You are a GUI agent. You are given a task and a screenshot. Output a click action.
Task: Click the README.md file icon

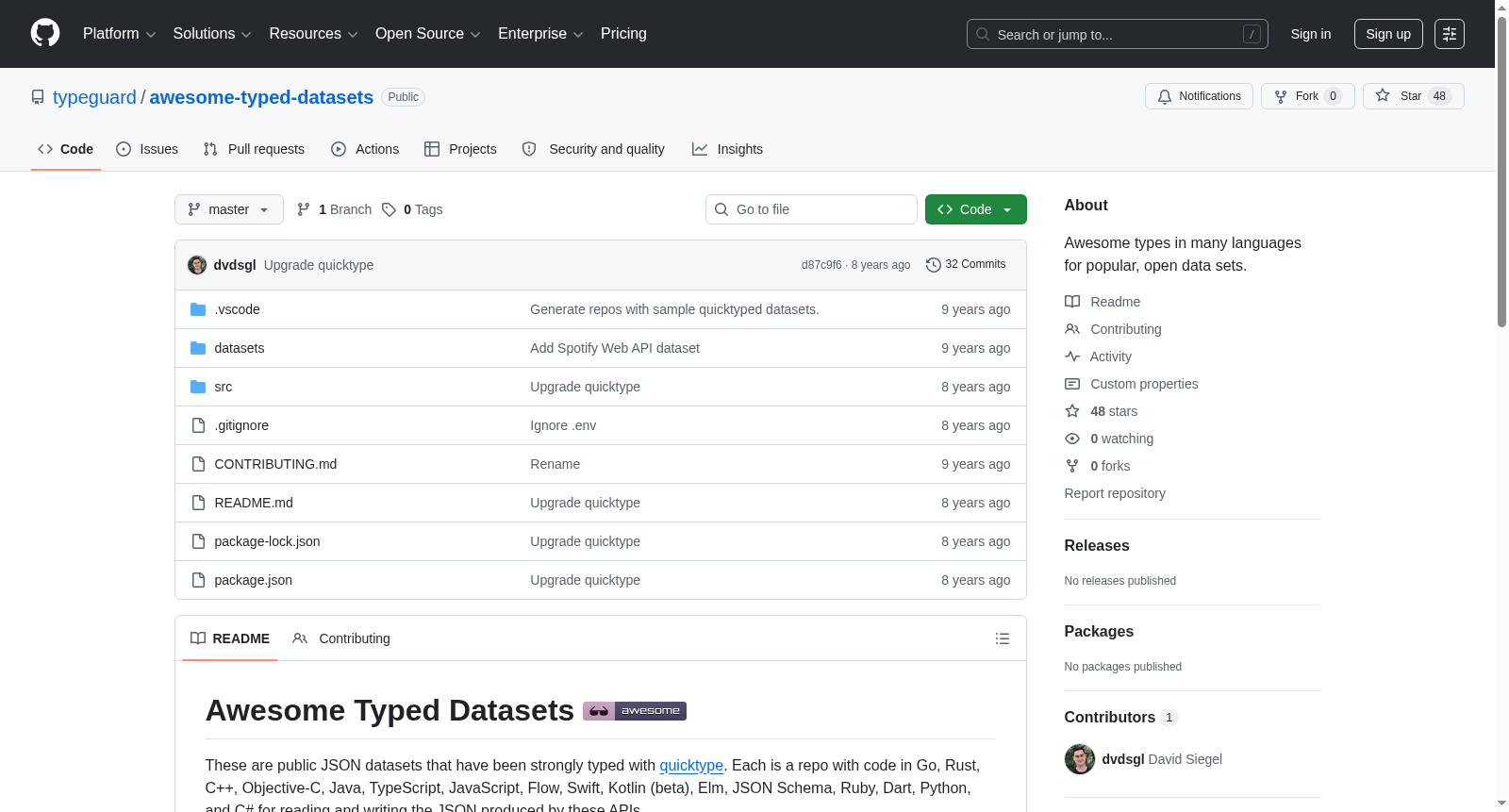(198, 503)
